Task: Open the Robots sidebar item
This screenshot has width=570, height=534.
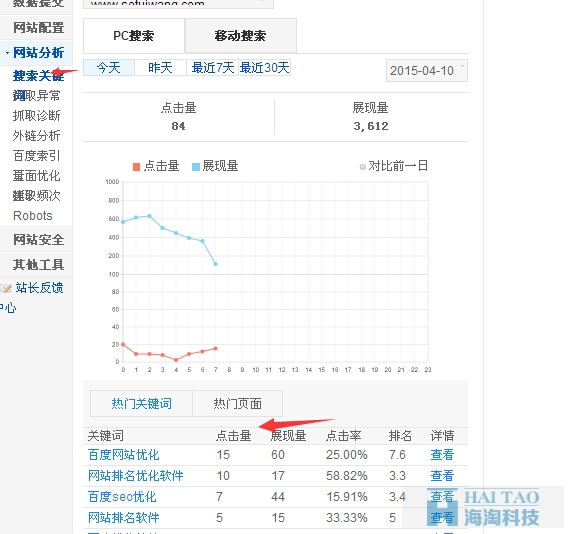Action: [x=33, y=216]
